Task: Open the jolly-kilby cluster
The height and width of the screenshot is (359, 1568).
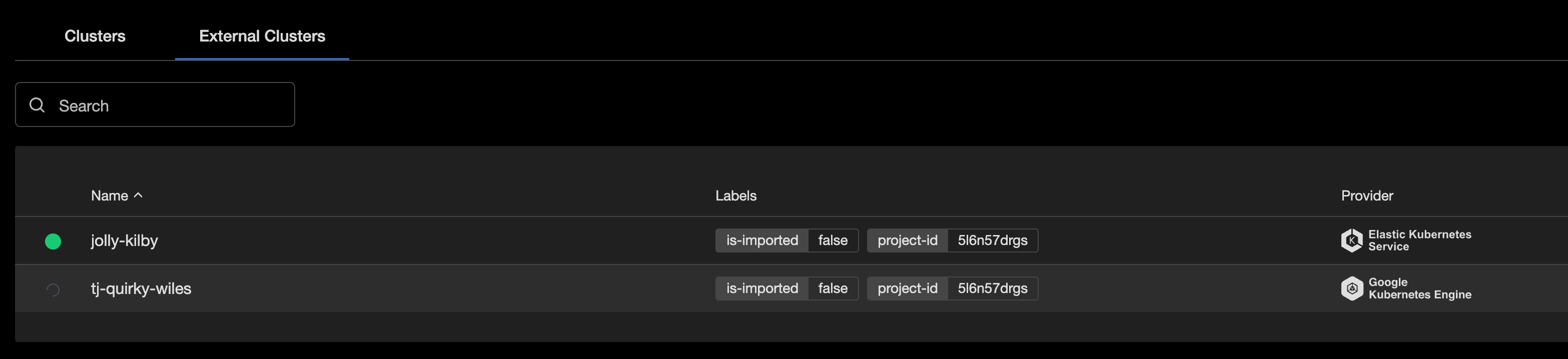Action: click(124, 241)
